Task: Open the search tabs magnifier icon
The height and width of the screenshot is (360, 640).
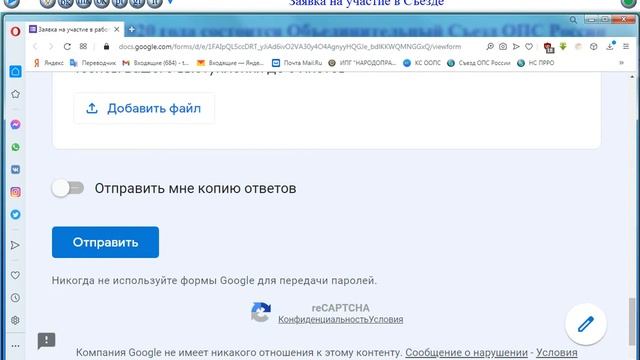Action: [x=573, y=20]
